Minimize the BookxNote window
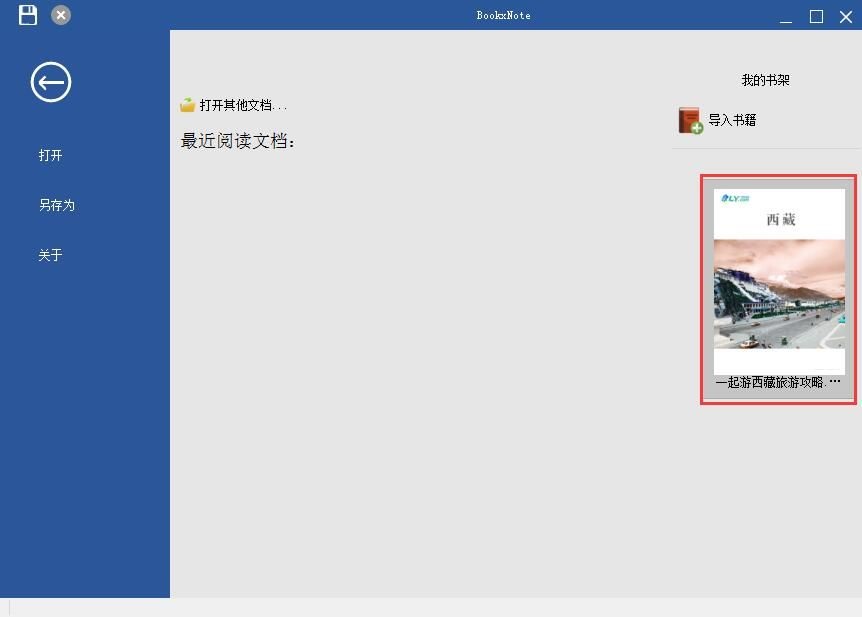 786,16
